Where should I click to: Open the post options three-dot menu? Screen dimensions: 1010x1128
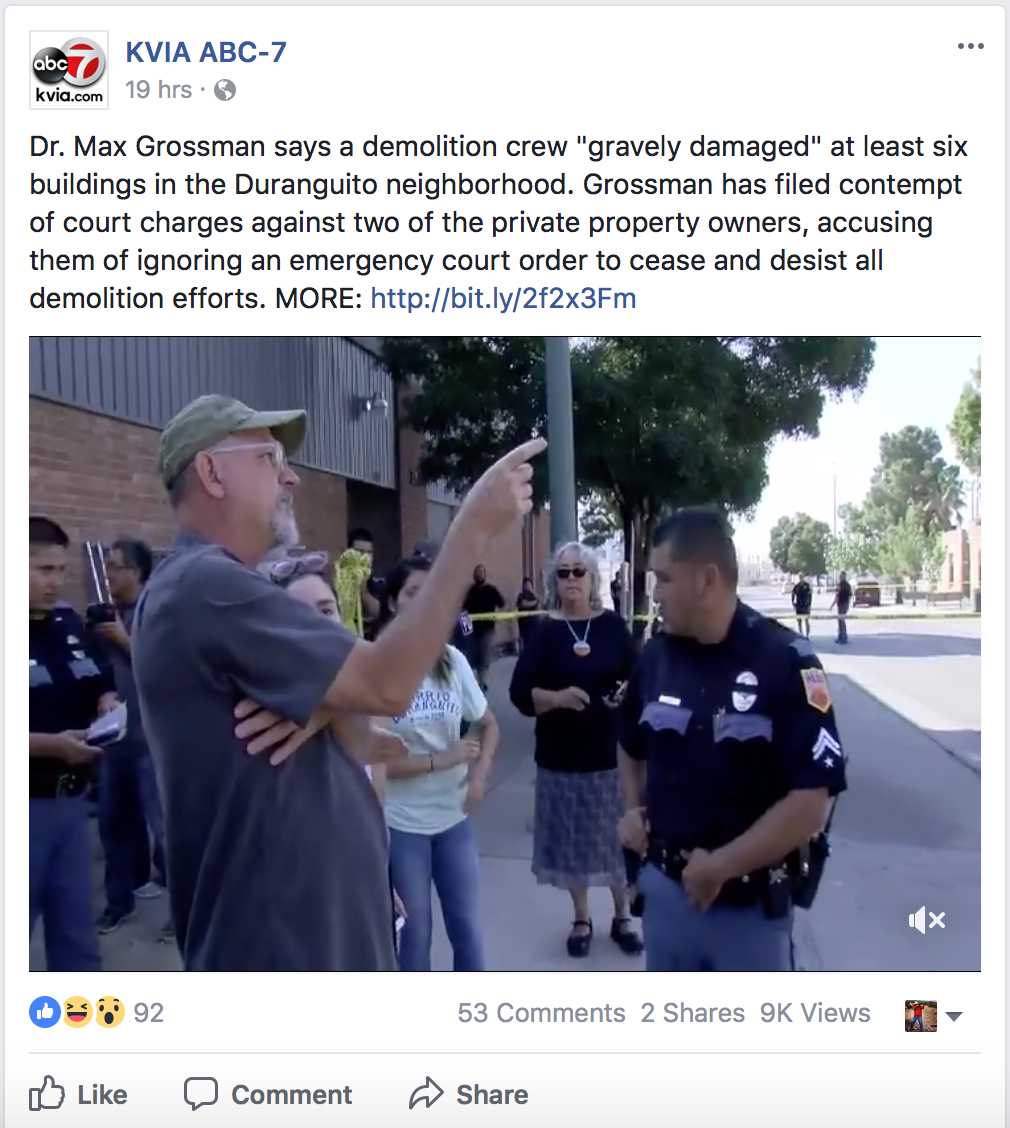pyautogui.click(x=970, y=46)
